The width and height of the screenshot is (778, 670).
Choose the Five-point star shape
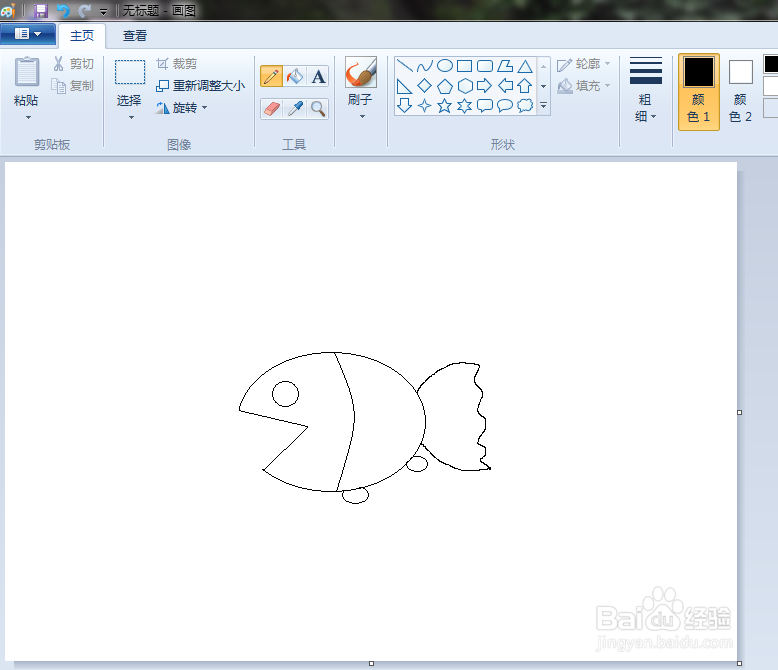tap(445, 105)
